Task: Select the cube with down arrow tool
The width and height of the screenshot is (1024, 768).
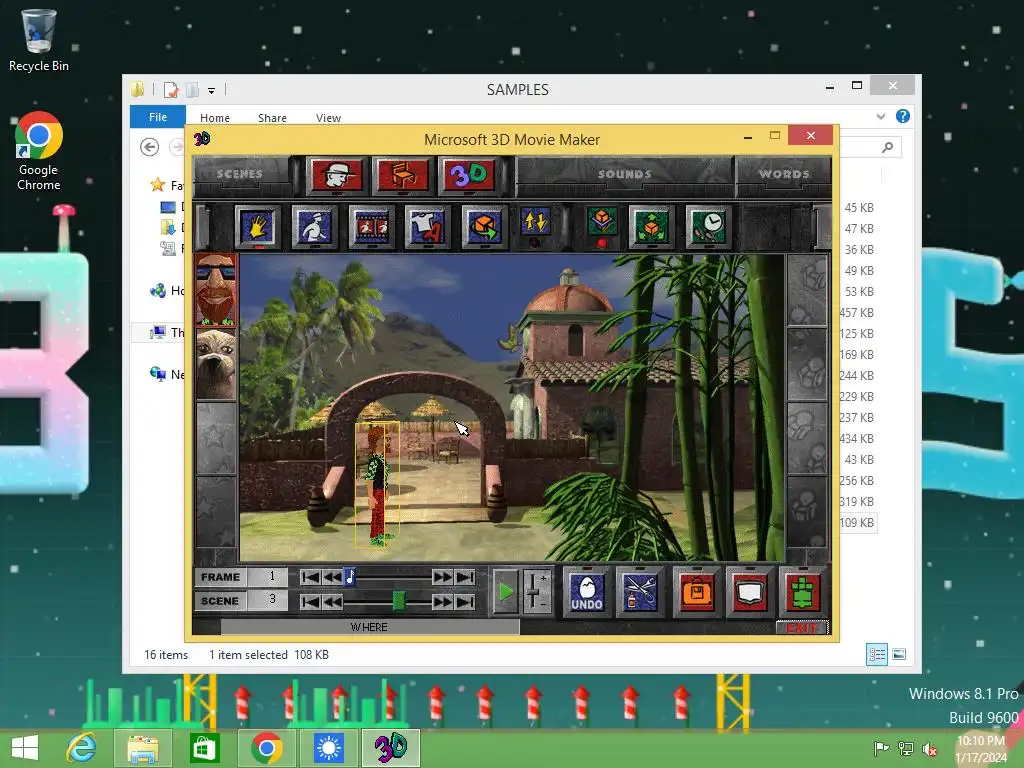Action: (601, 221)
